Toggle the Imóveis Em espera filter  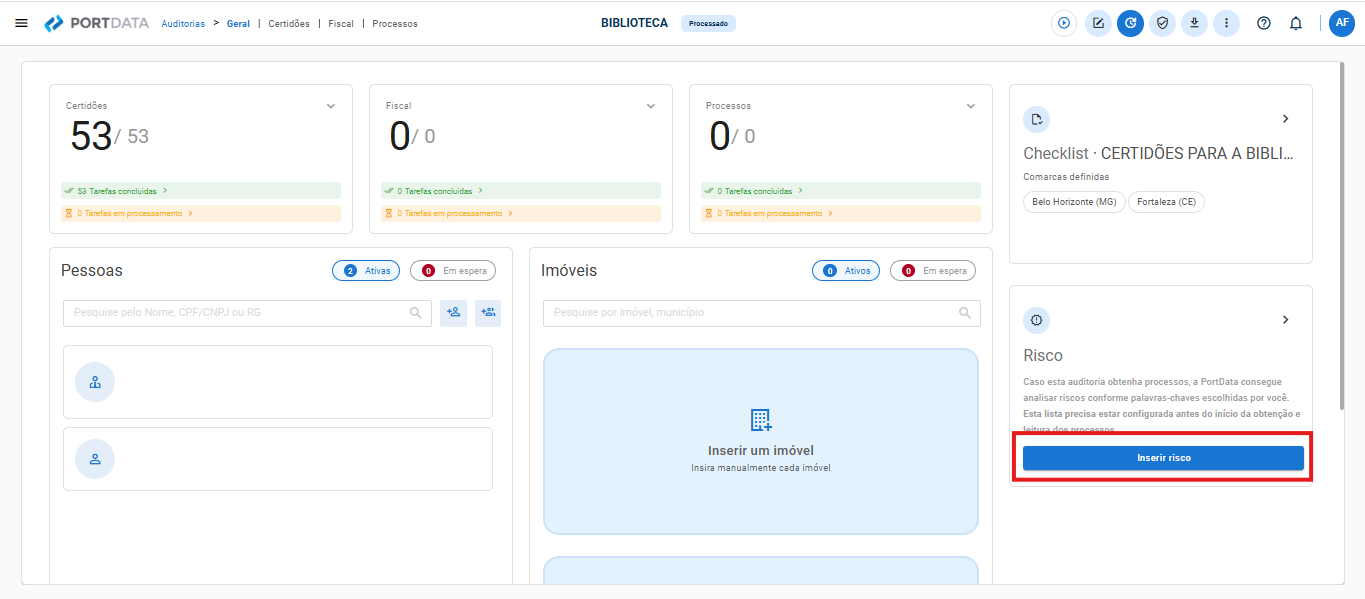pyautogui.click(x=933, y=270)
